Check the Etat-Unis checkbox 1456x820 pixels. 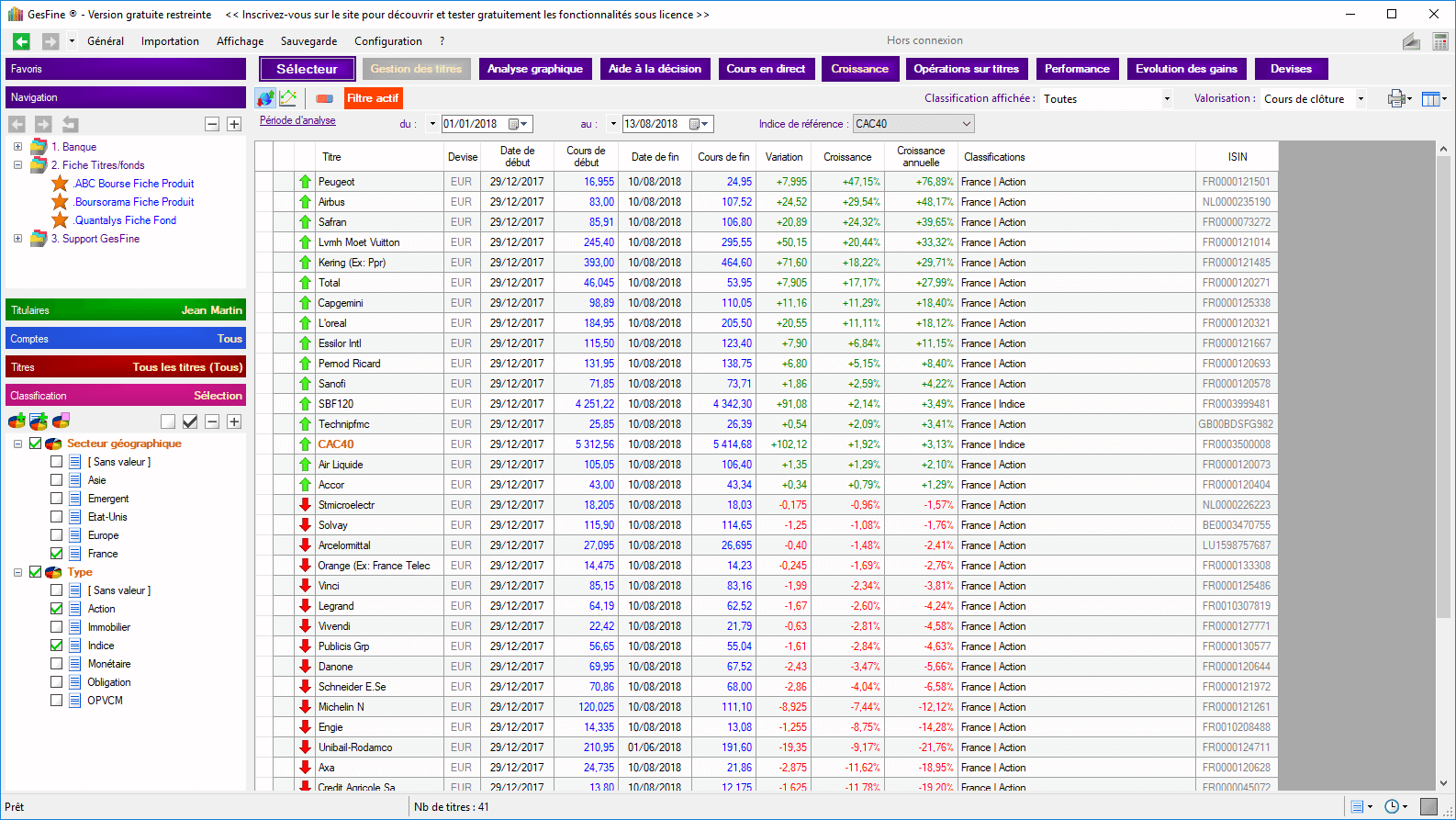[57, 517]
